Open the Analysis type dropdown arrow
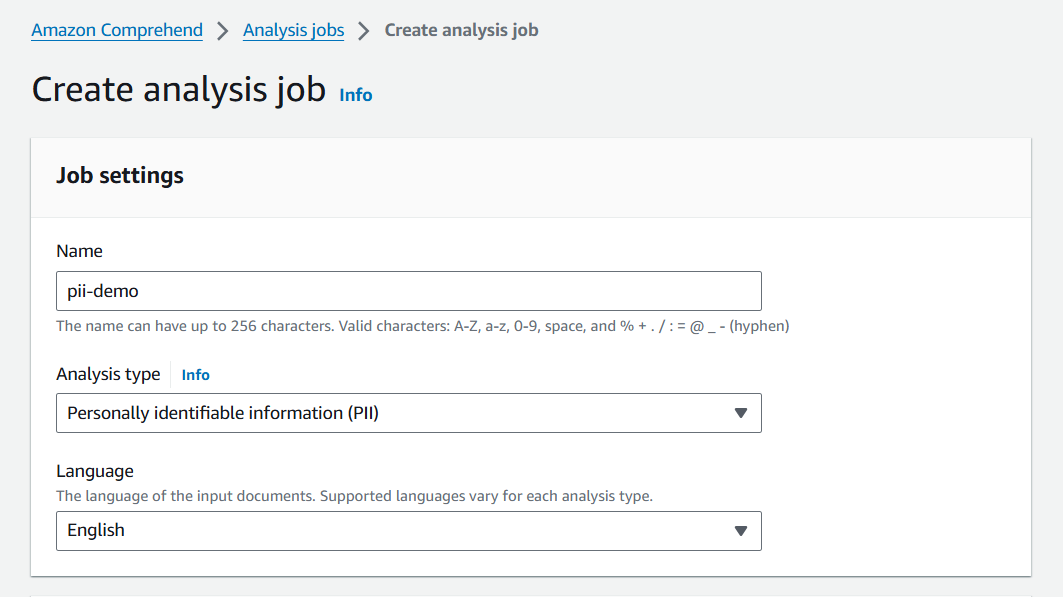Image resolution: width=1063 pixels, height=597 pixels. pos(742,413)
